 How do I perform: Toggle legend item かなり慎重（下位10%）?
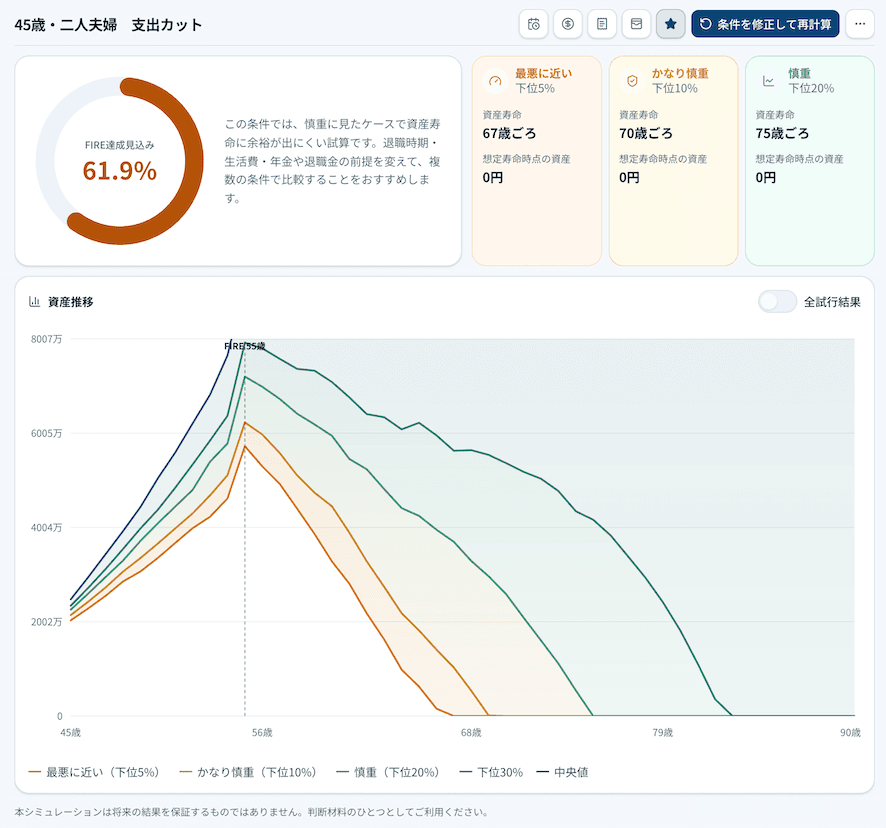pyautogui.click(x=247, y=772)
